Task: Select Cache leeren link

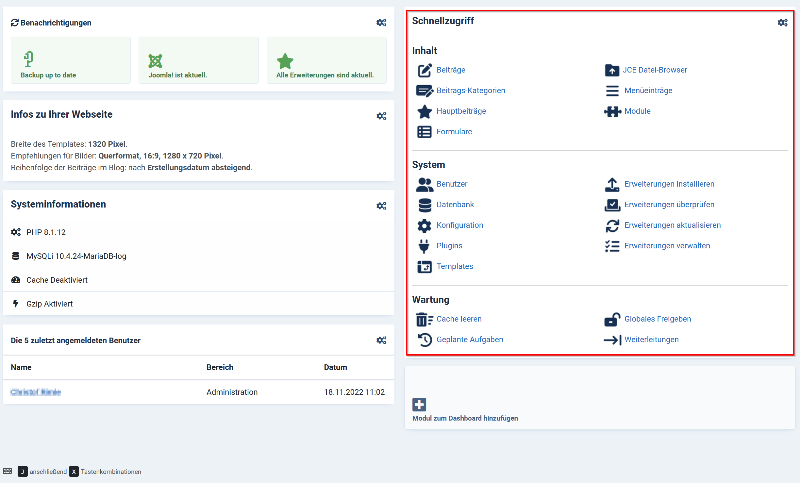Action: coord(459,319)
